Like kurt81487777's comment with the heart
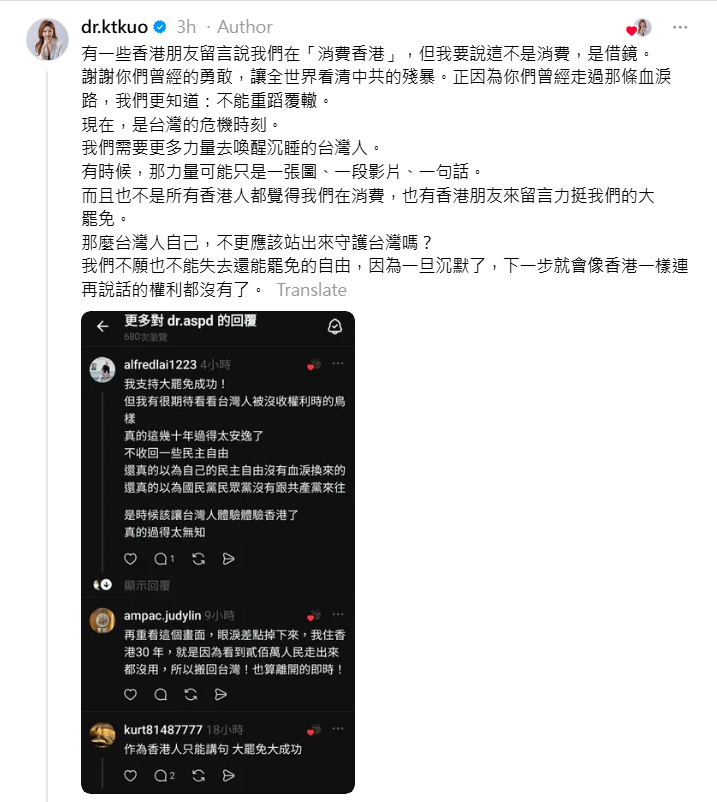717x802 pixels. [x=130, y=776]
